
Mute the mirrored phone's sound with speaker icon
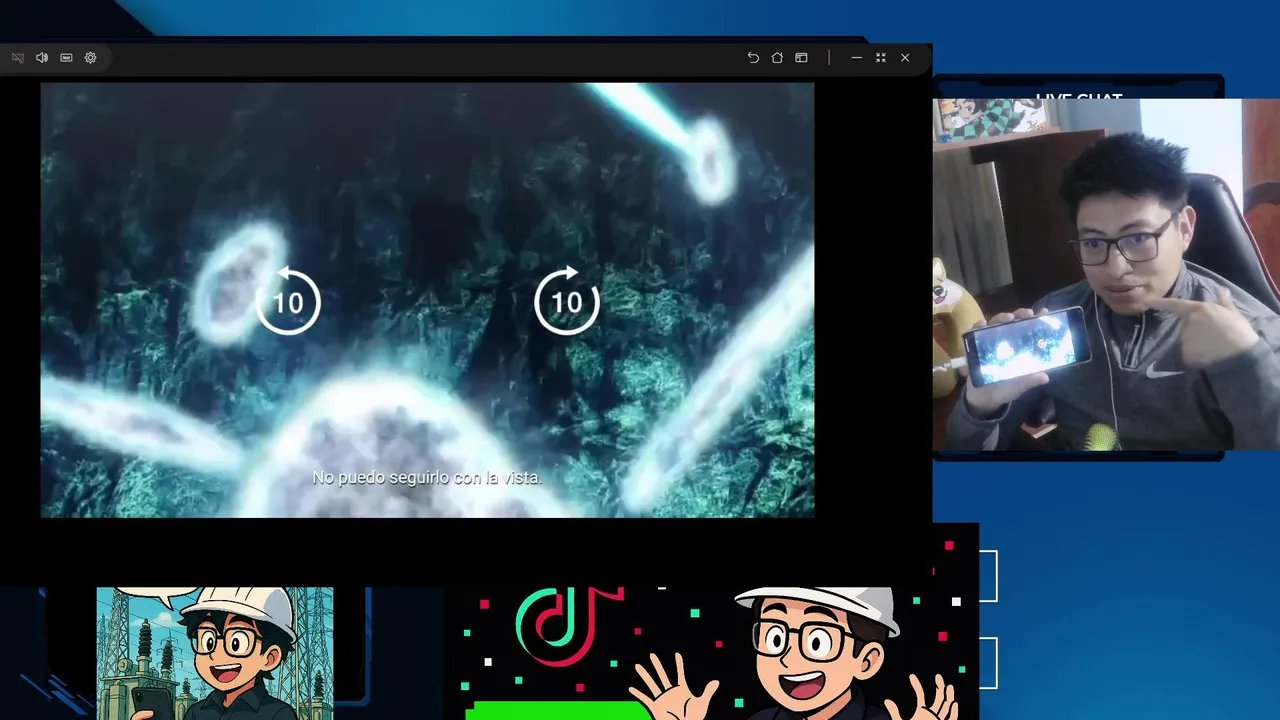pos(42,58)
